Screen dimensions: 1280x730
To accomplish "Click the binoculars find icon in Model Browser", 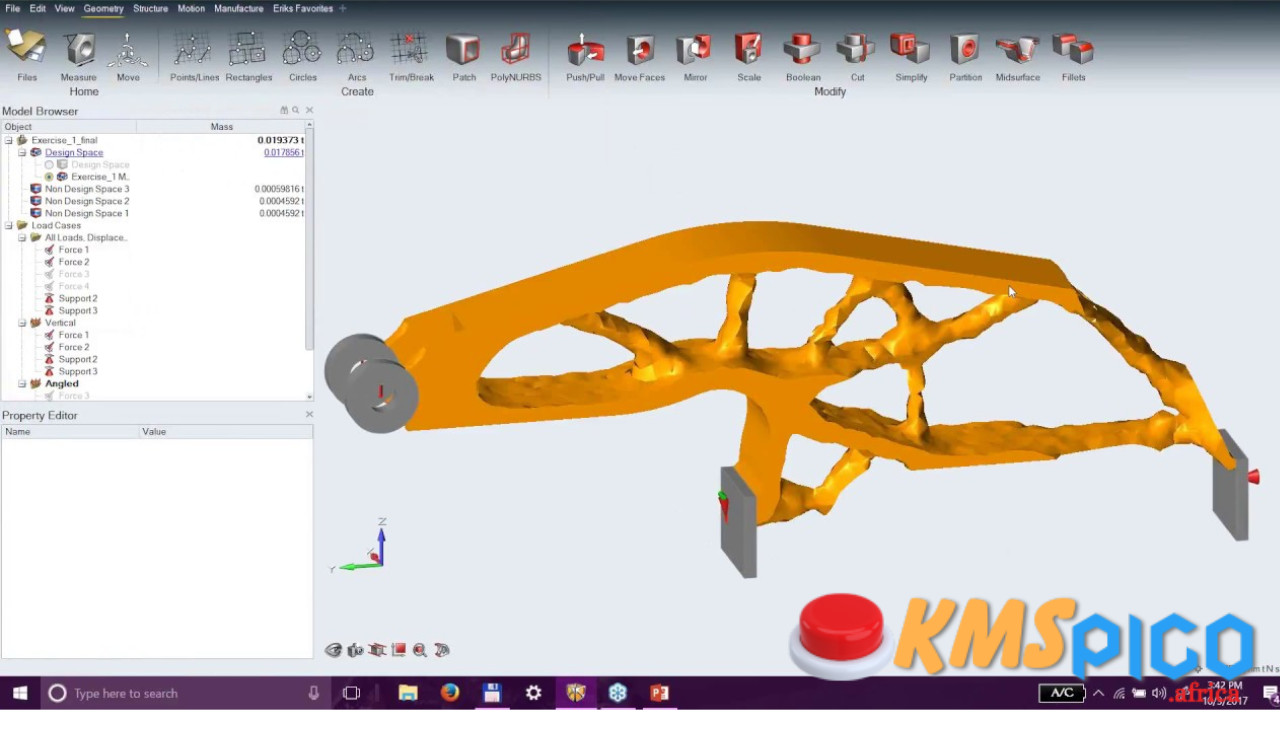I will pos(284,111).
